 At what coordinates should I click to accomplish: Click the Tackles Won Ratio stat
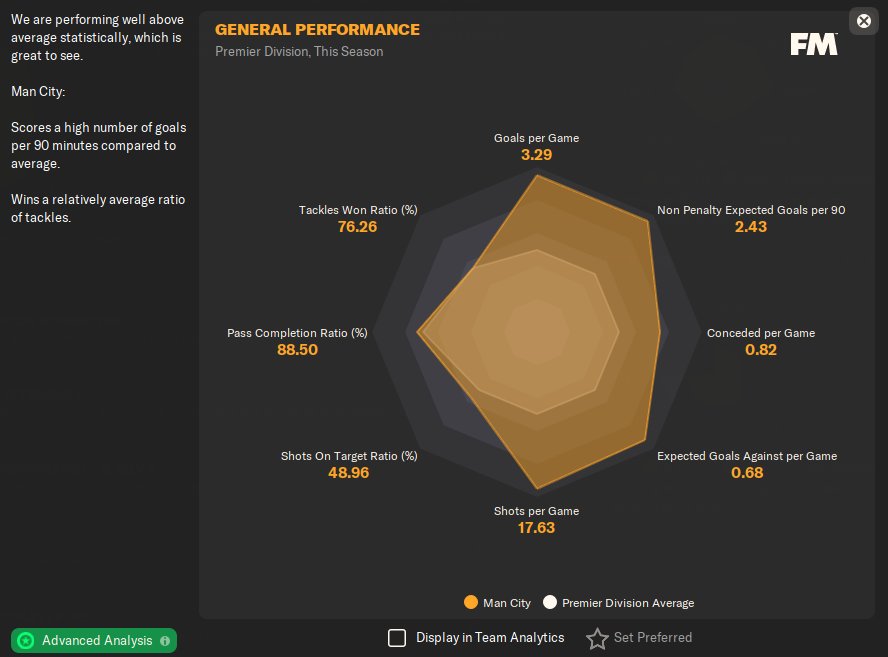click(x=358, y=210)
